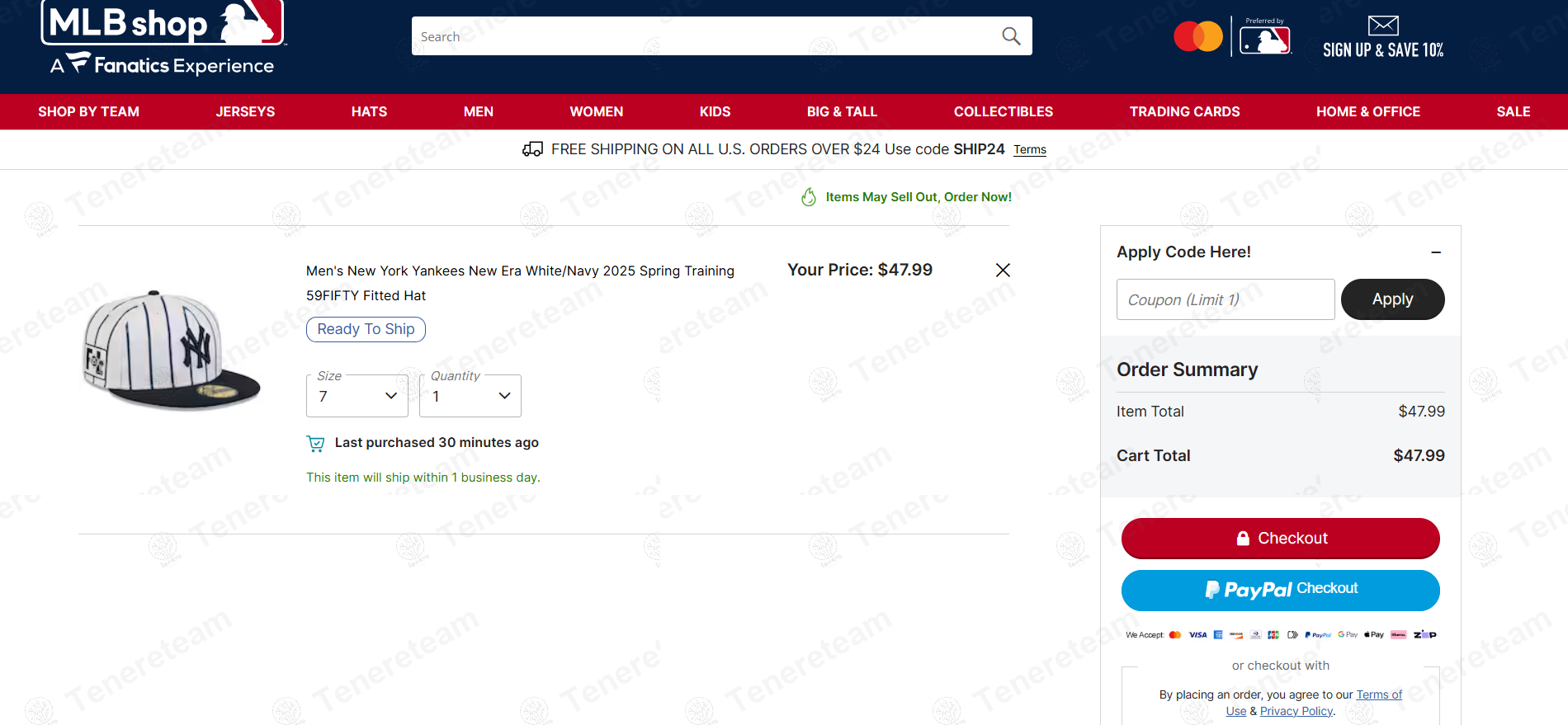Open the Jerseys menu
This screenshot has height=725, width=1568.
[245, 111]
